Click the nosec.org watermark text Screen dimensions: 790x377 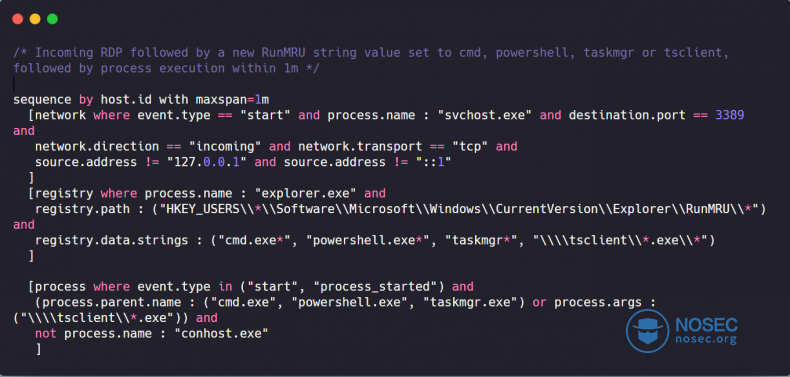coord(706,339)
